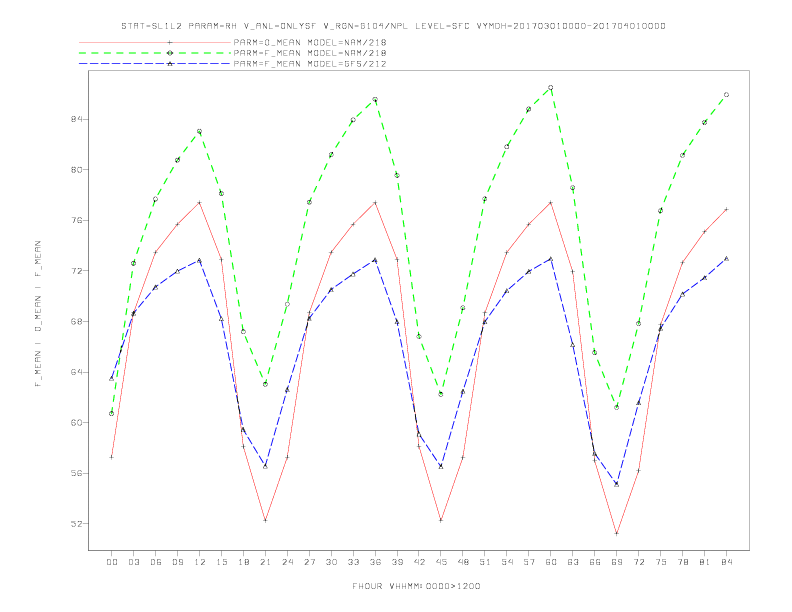
Task: Click x-axis forecast hour label 69
Action: coord(617,562)
